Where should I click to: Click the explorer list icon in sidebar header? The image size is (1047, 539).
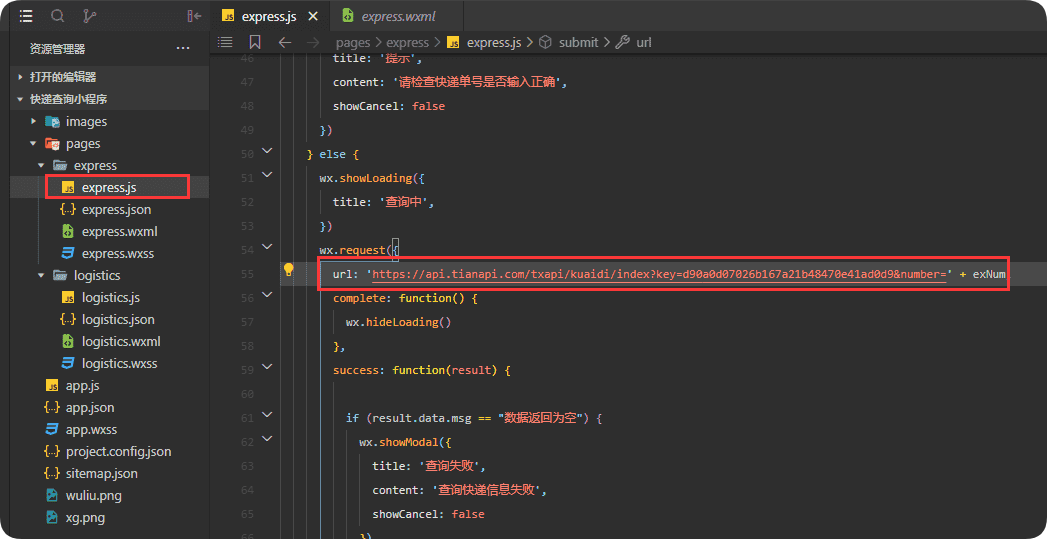[26, 16]
